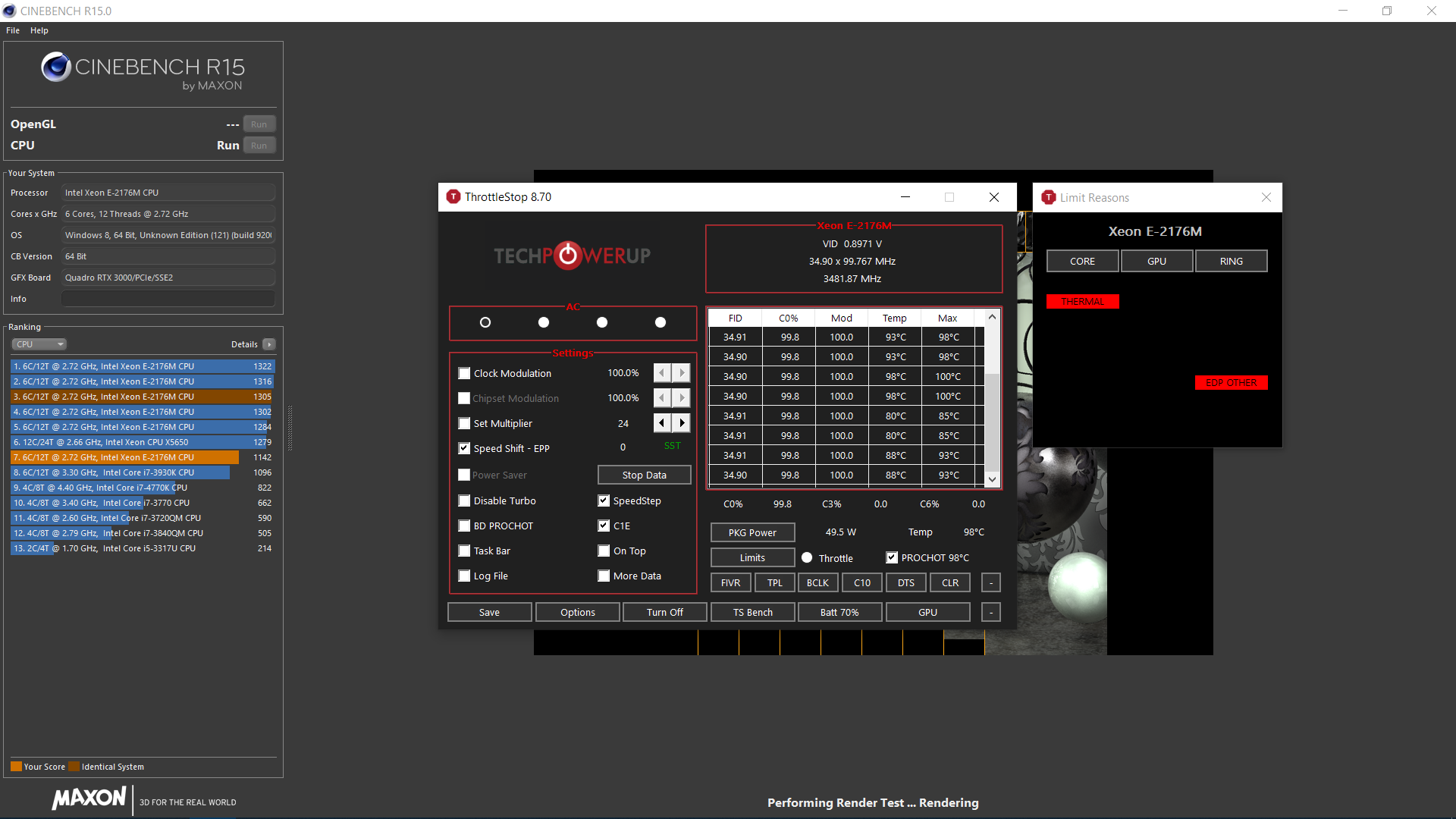The width and height of the screenshot is (1456, 819).
Task: Click Set Multiplier increase arrow
Action: tap(682, 423)
